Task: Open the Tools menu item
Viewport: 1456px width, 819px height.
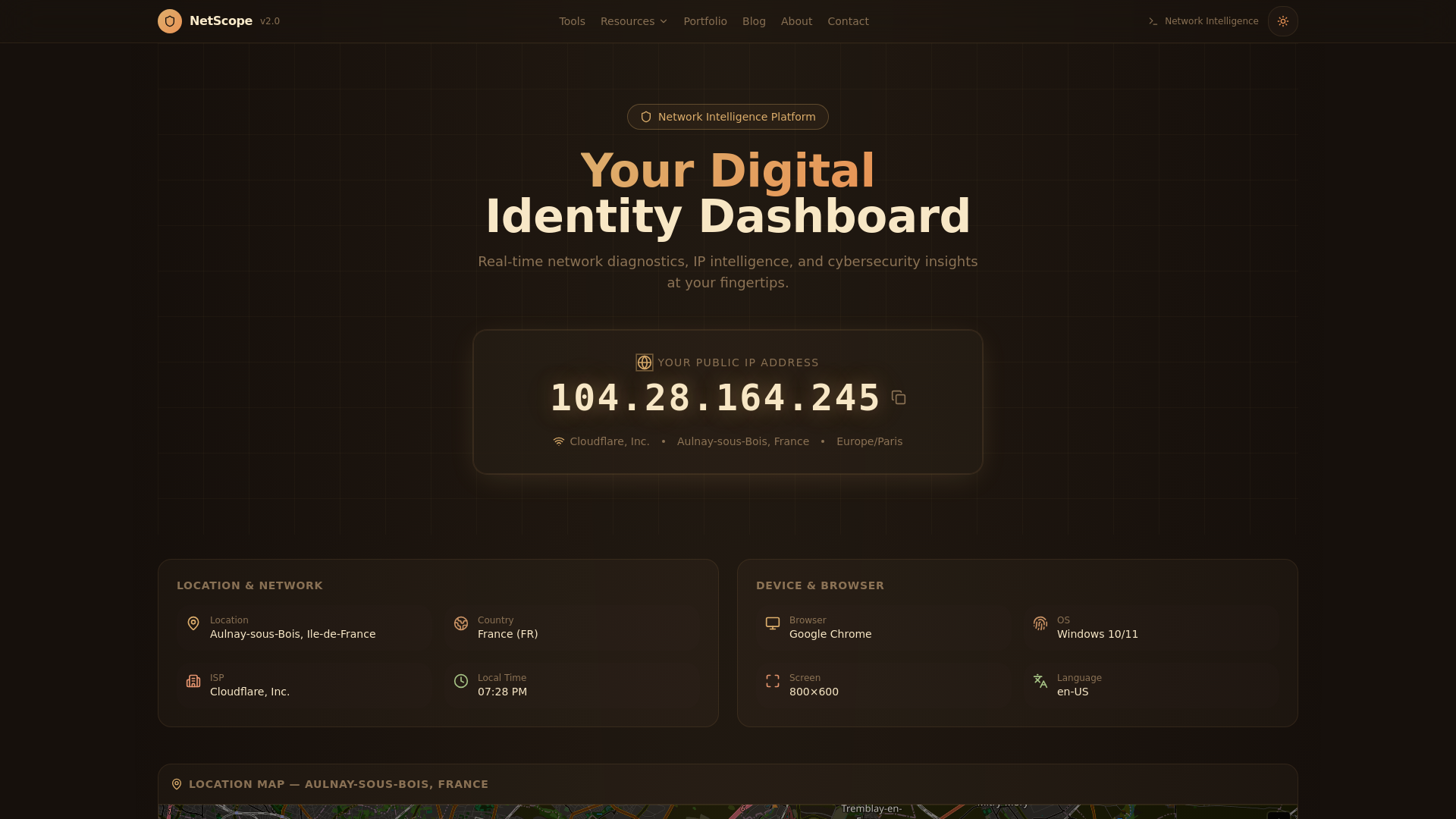Action: coord(573,21)
